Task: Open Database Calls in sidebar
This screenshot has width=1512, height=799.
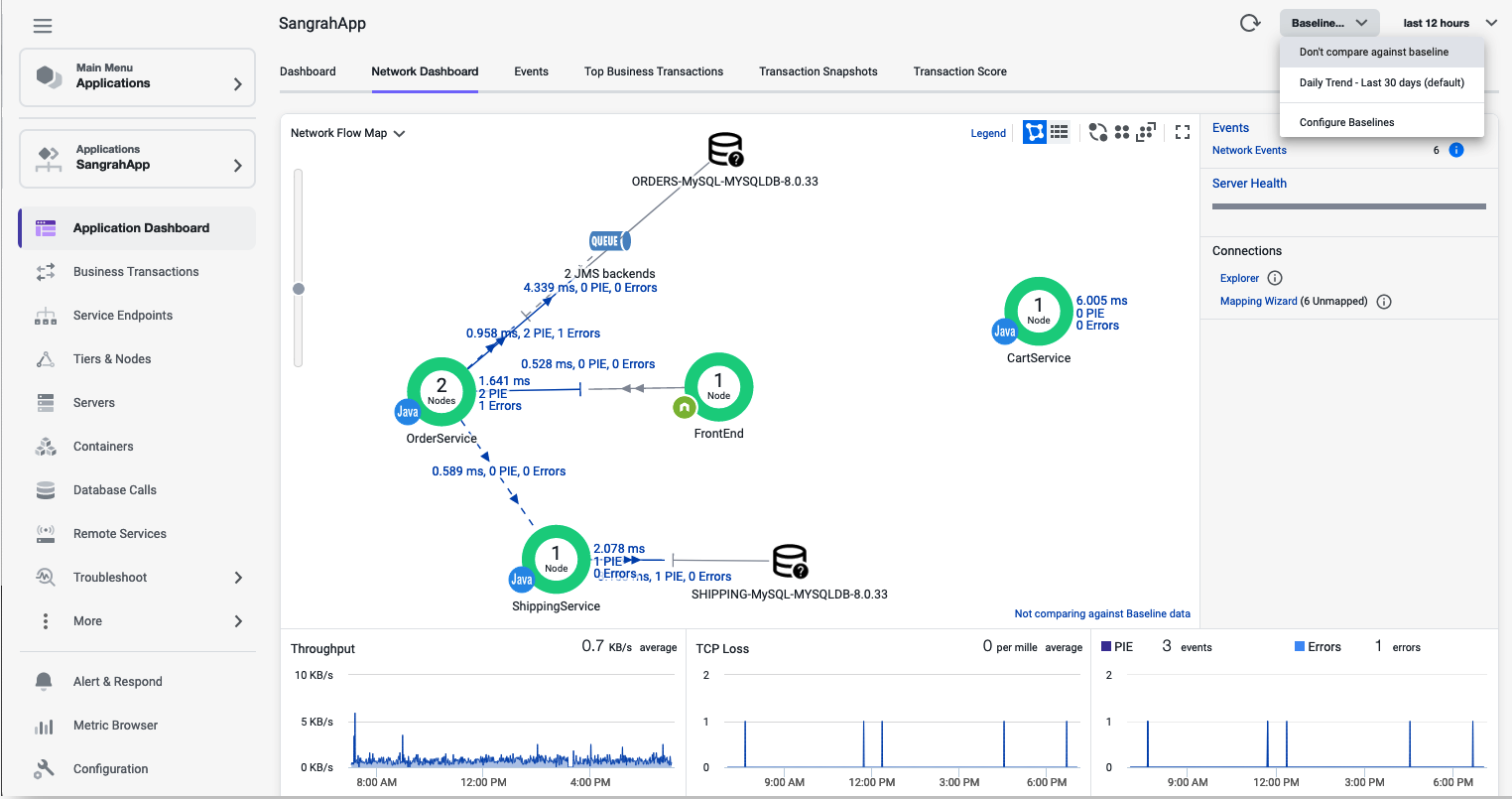Action: 137,490
